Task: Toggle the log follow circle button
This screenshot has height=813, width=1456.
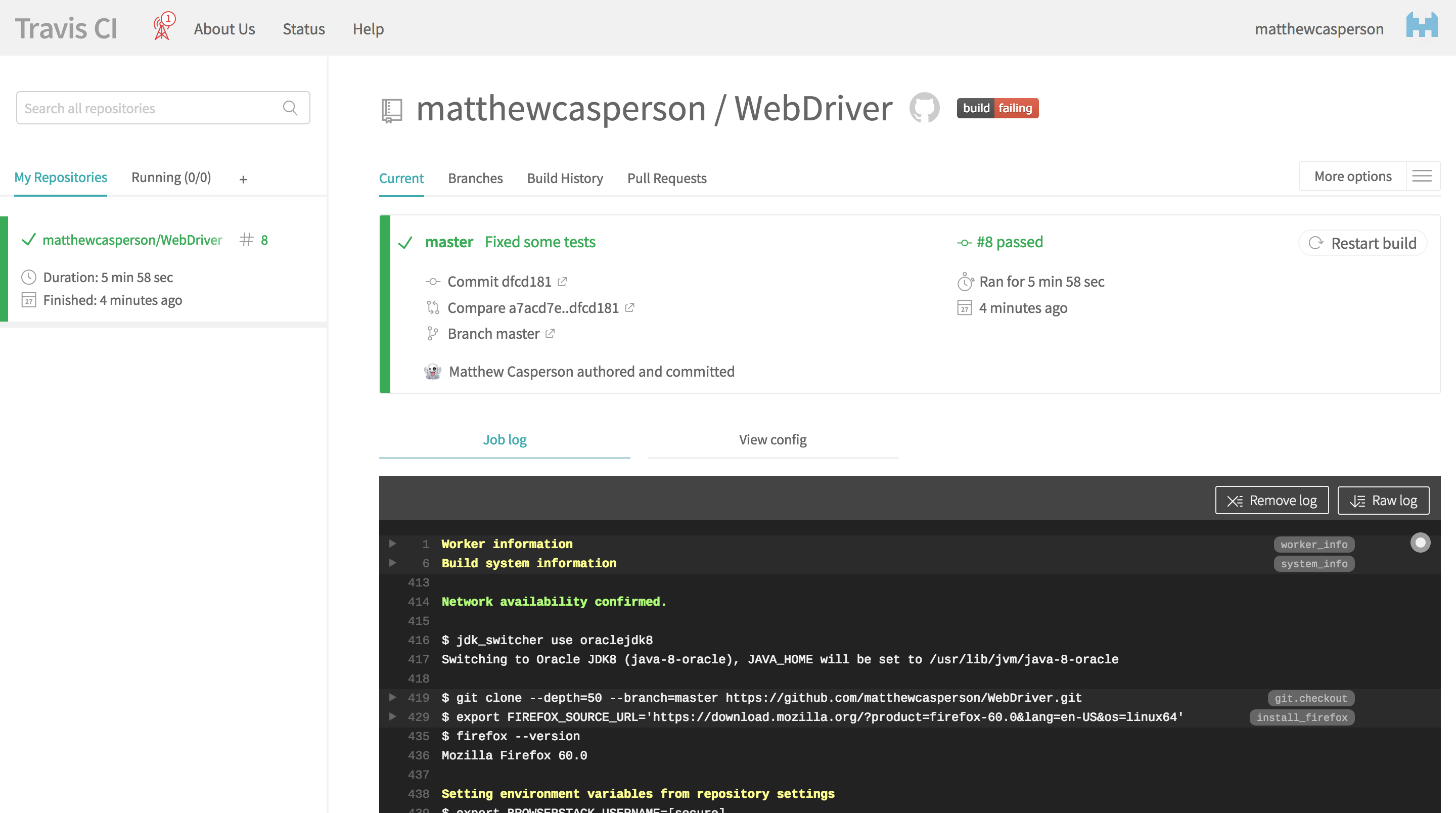Action: click(x=1420, y=543)
